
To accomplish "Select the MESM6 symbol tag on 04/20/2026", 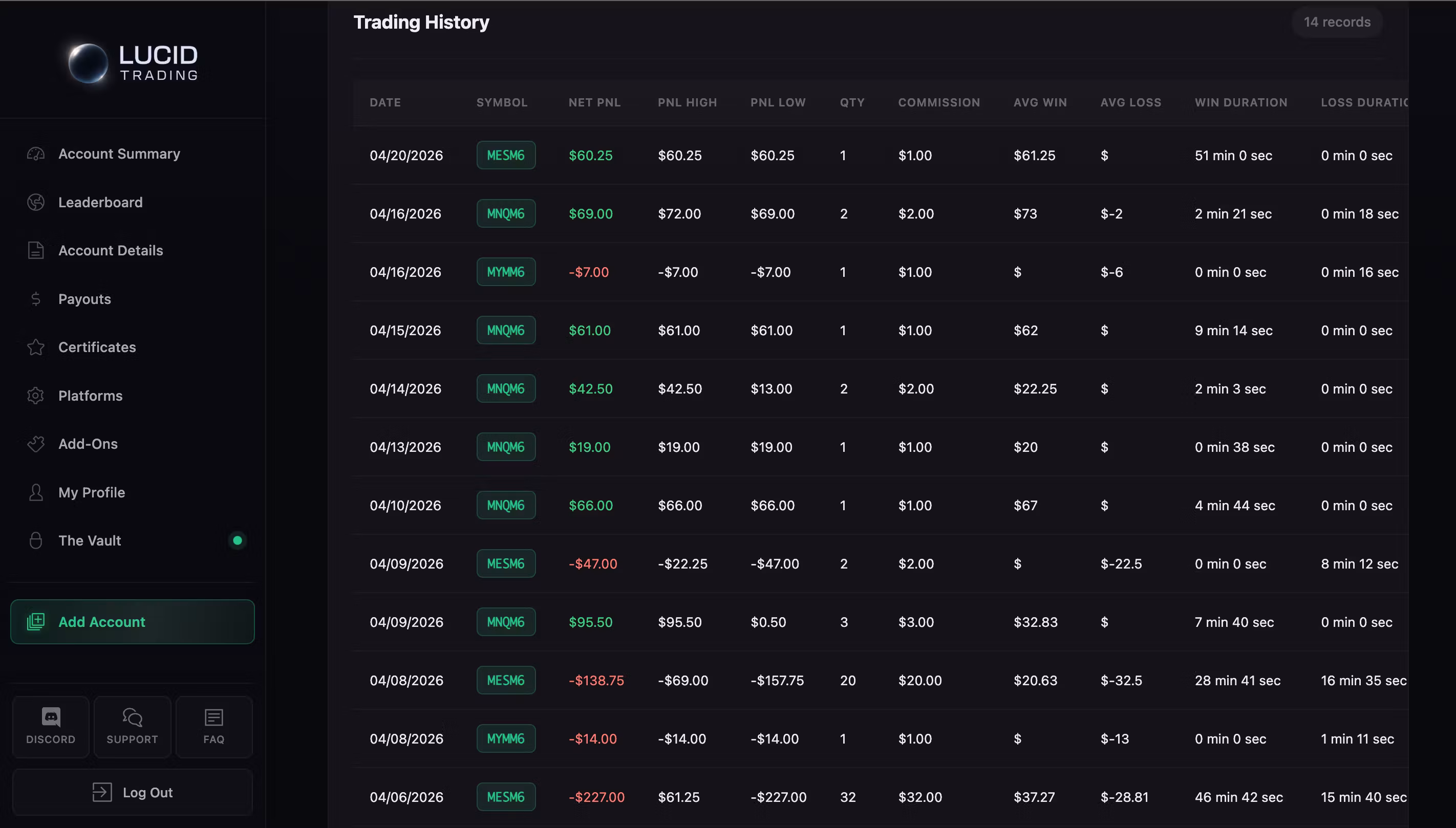I will (x=506, y=155).
